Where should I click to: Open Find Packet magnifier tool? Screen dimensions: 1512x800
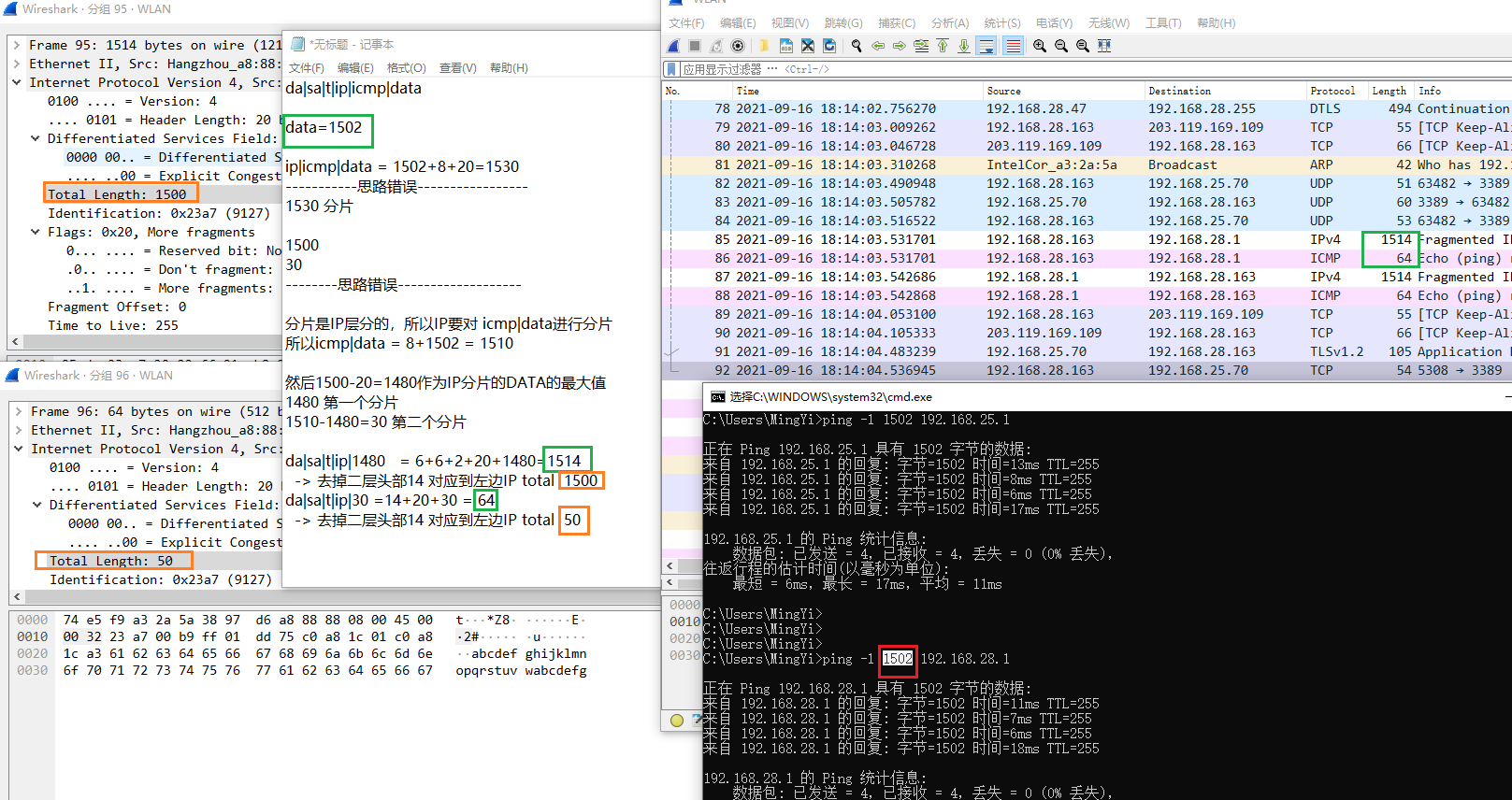(856, 46)
